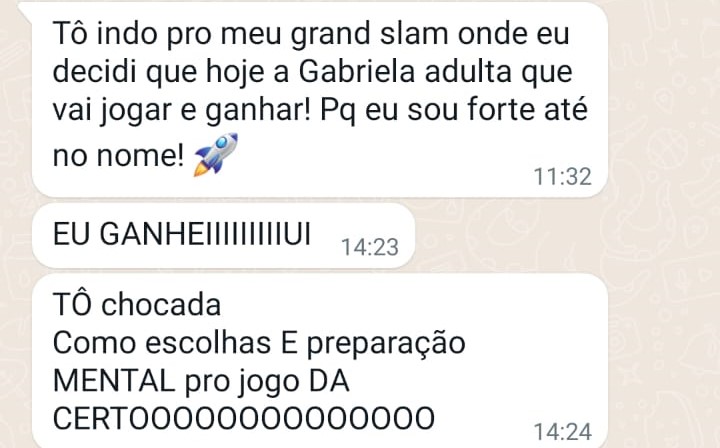Click the 14:24 timestamp
Image resolution: width=720 pixels, height=448 pixels.
click(562, 432)
